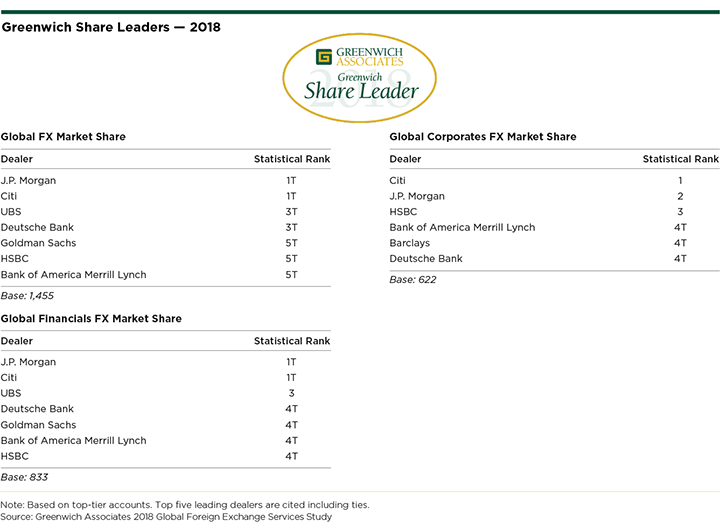Click Dealer header in Global FX table
Screen dimensions: 720x532
click(x=17, y=159)
